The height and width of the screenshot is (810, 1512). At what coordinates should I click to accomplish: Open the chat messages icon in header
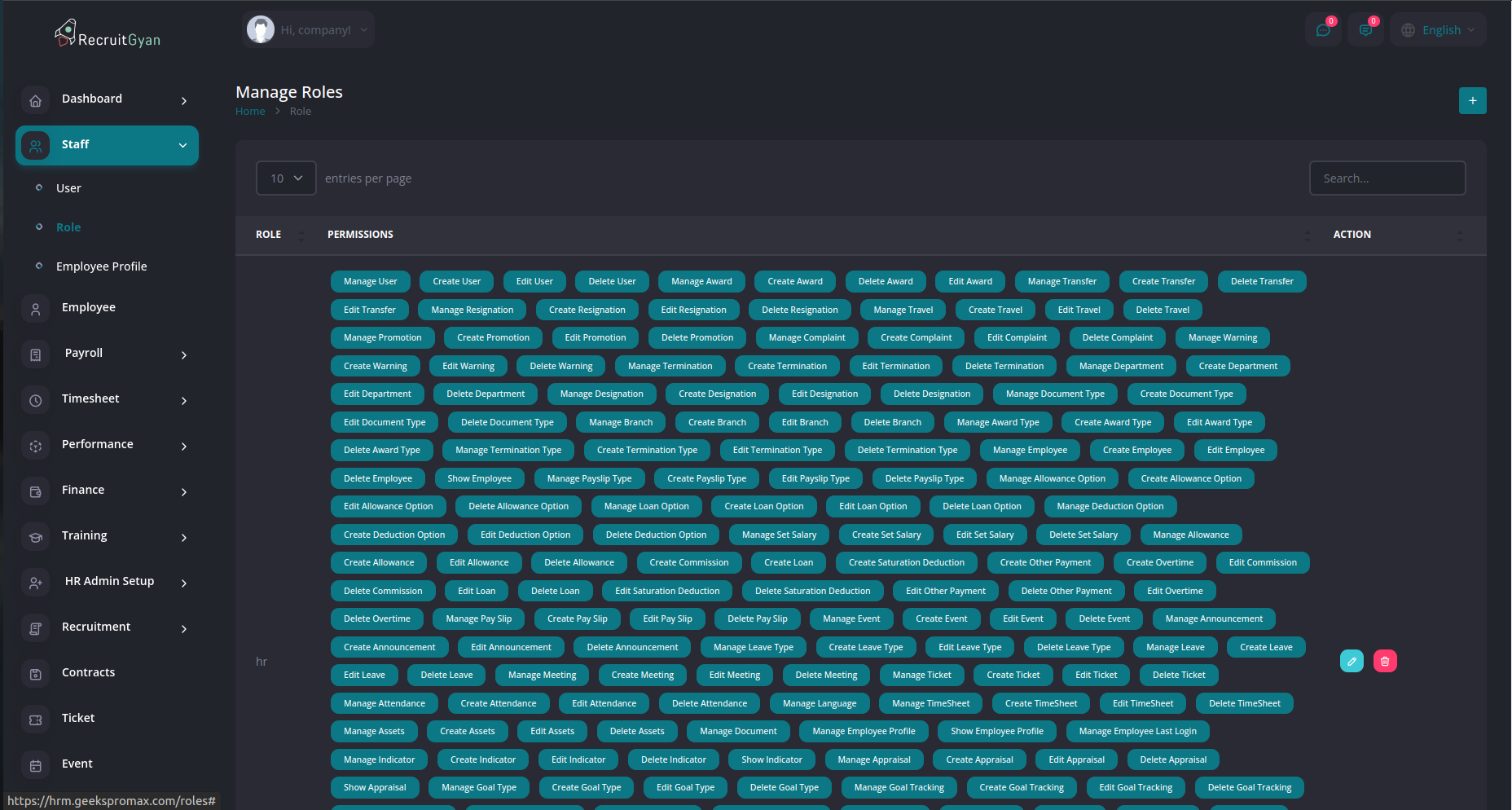(1323, 30)
